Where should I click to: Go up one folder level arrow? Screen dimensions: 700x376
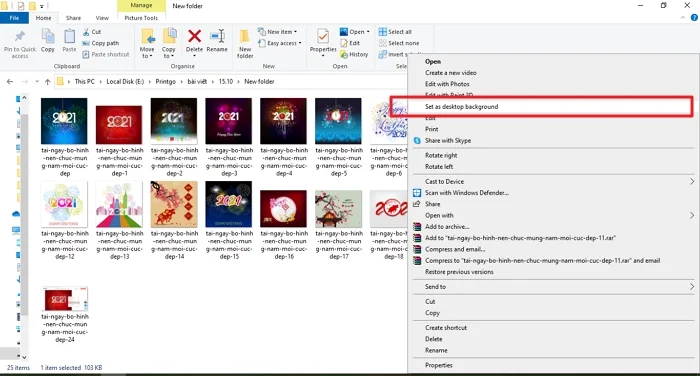[48, 82]
